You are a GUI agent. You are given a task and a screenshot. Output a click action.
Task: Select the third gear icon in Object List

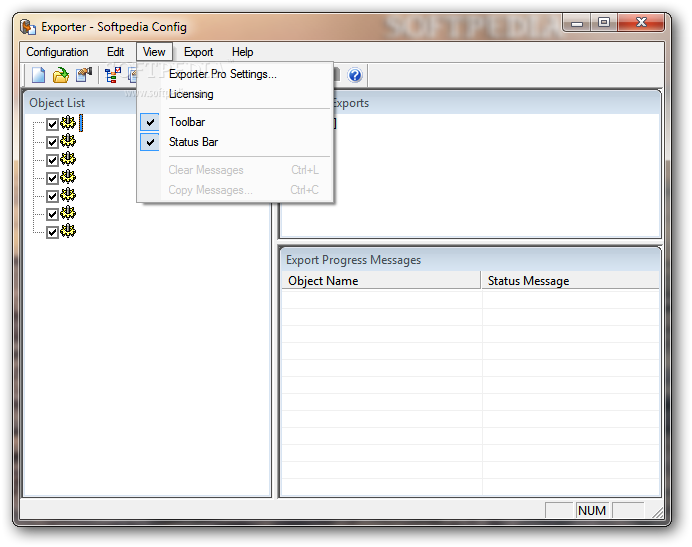(68, 158)
